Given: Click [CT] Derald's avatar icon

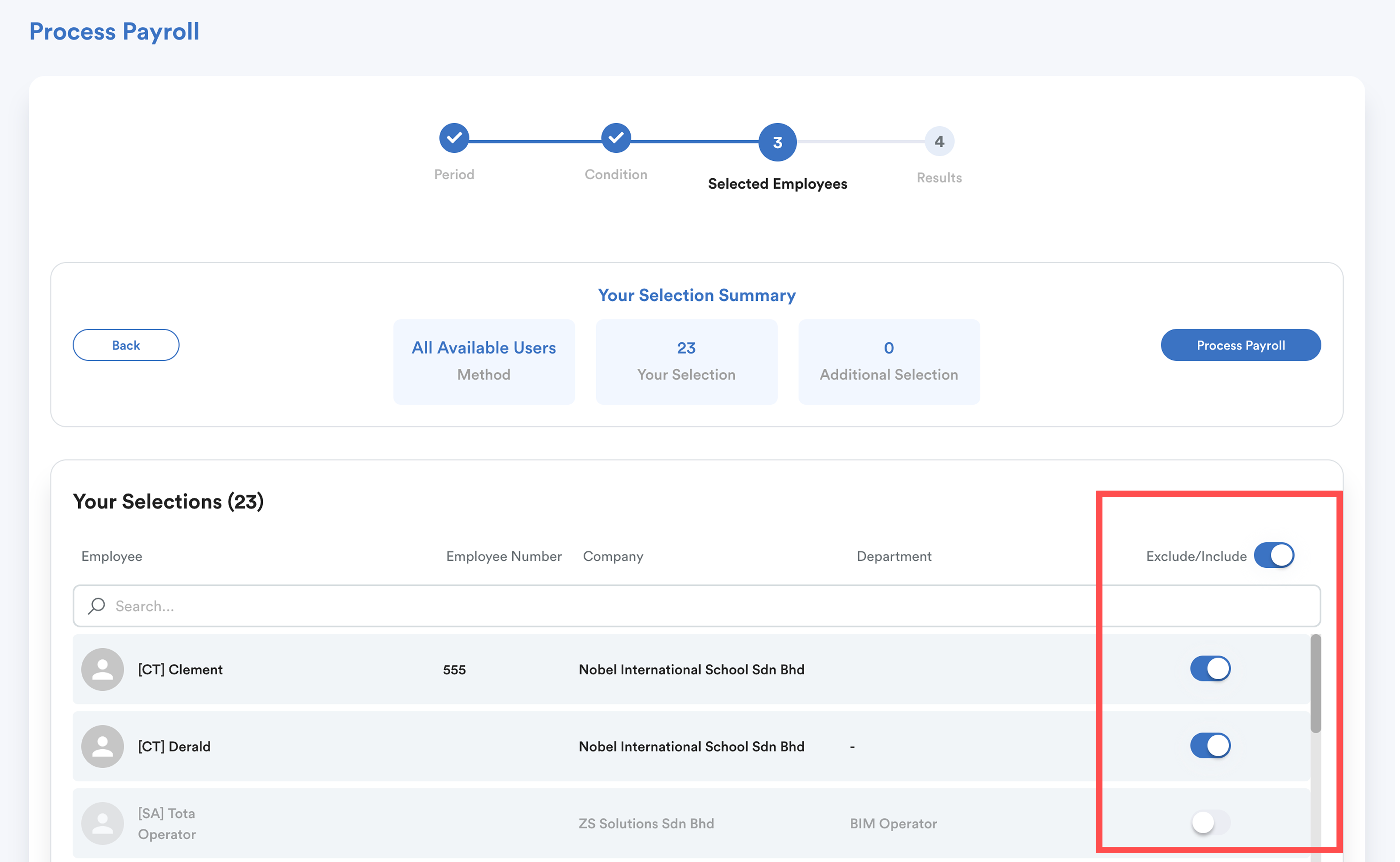Looking at the screenshot, I should [x=102, y=746].
